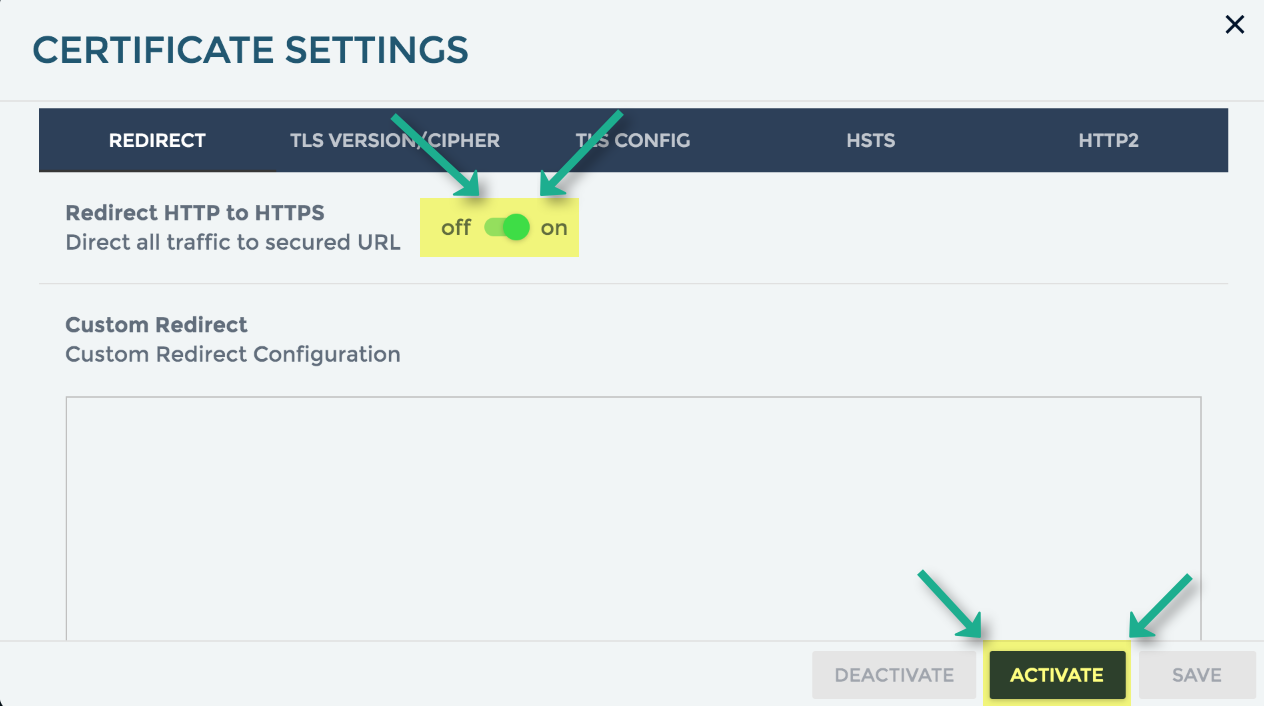
Task: Click the "Custom Redirect" heading
Action: point(156,324)
